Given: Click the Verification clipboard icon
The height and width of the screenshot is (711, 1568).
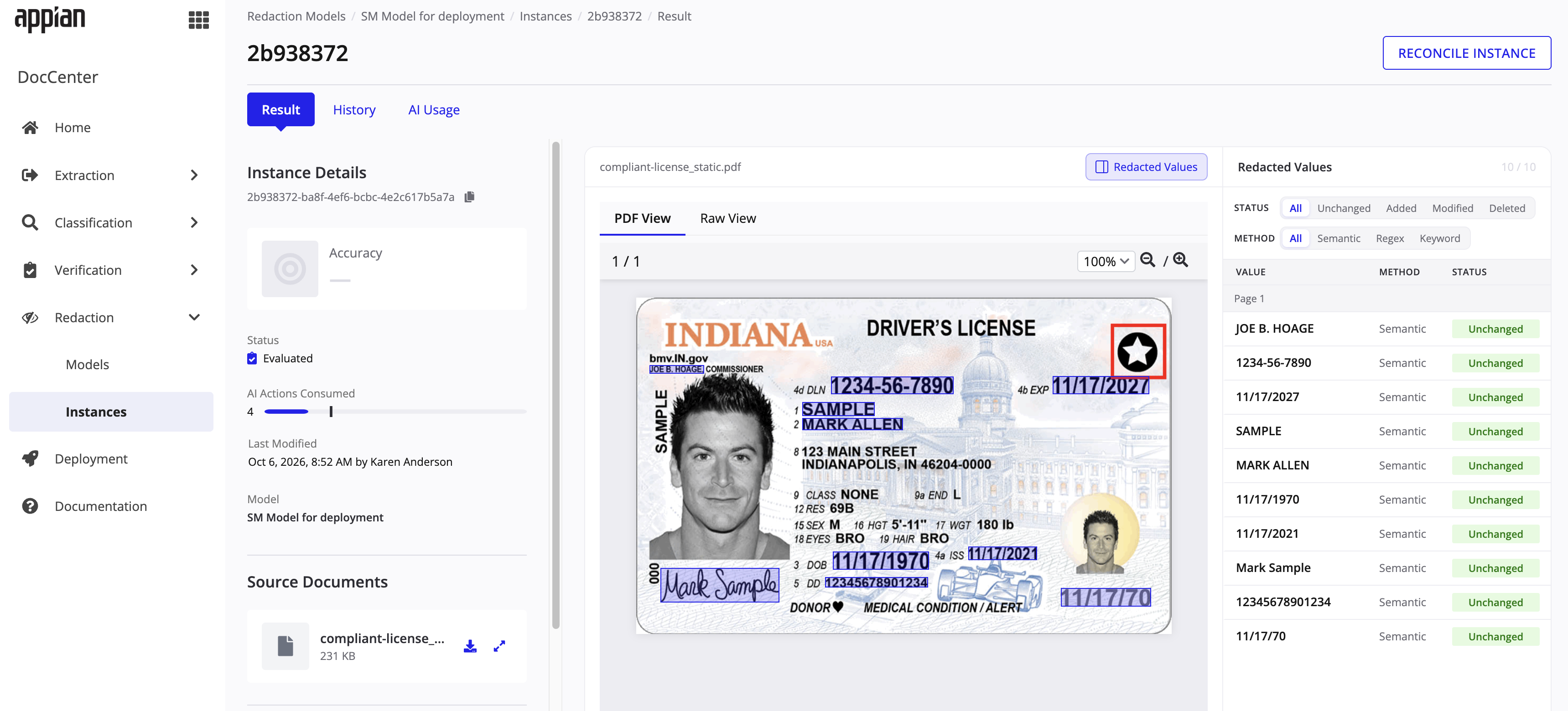Looking at the screenshot, I should [x=30, y=270].
